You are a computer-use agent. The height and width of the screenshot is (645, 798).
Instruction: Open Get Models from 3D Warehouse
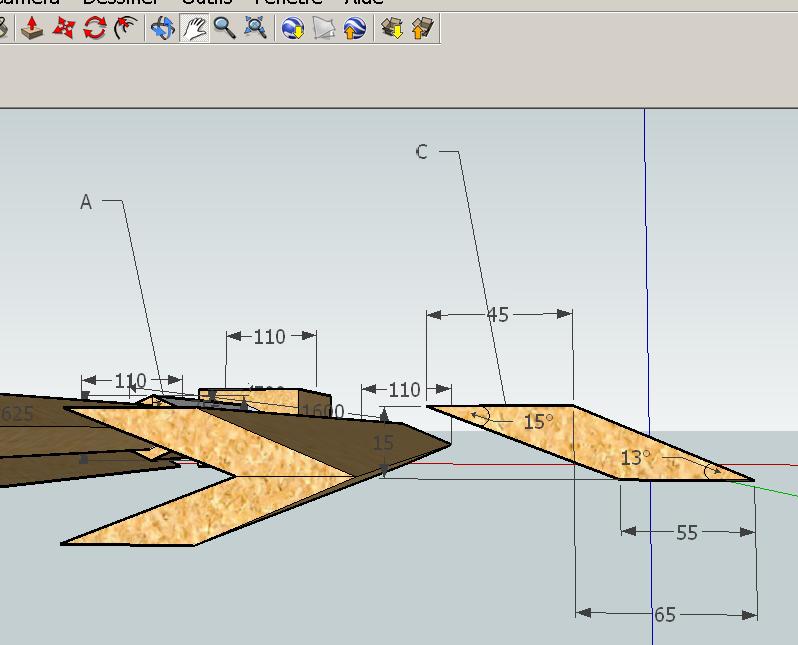392,28
